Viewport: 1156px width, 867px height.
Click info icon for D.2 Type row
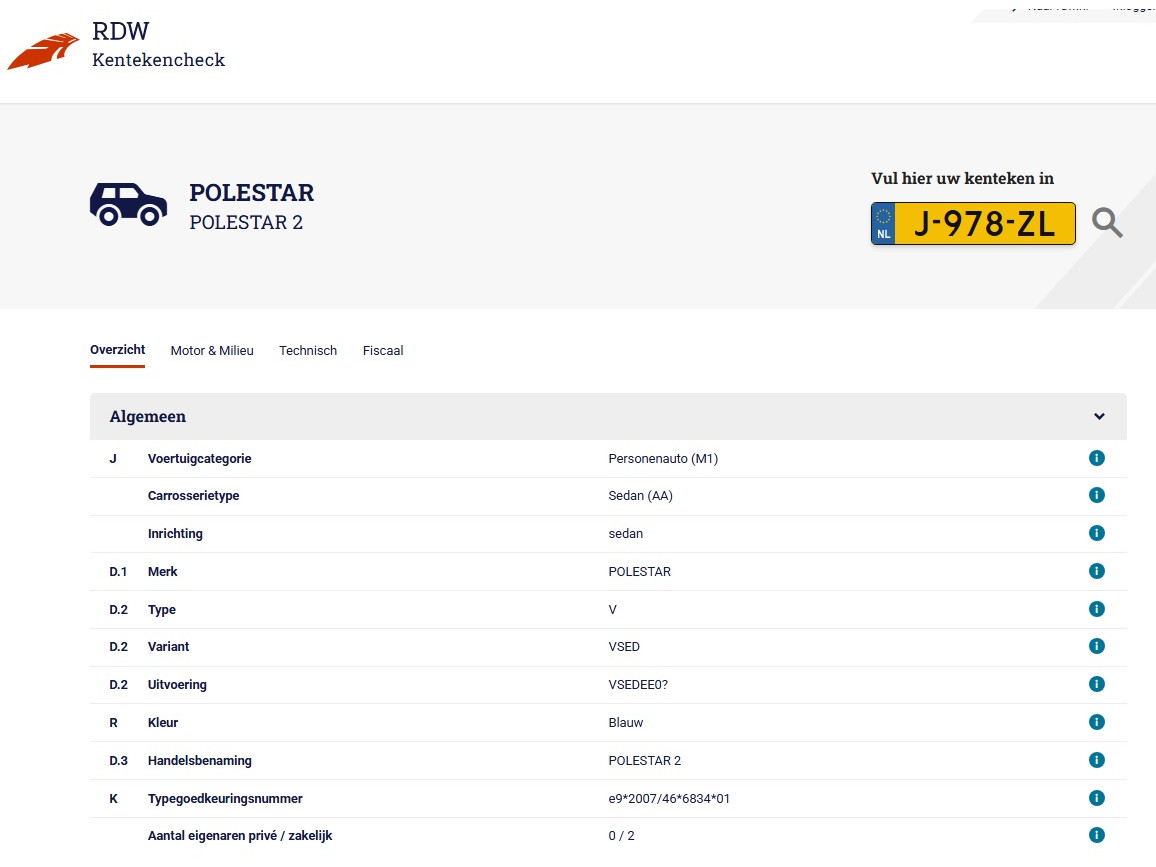1096,609
